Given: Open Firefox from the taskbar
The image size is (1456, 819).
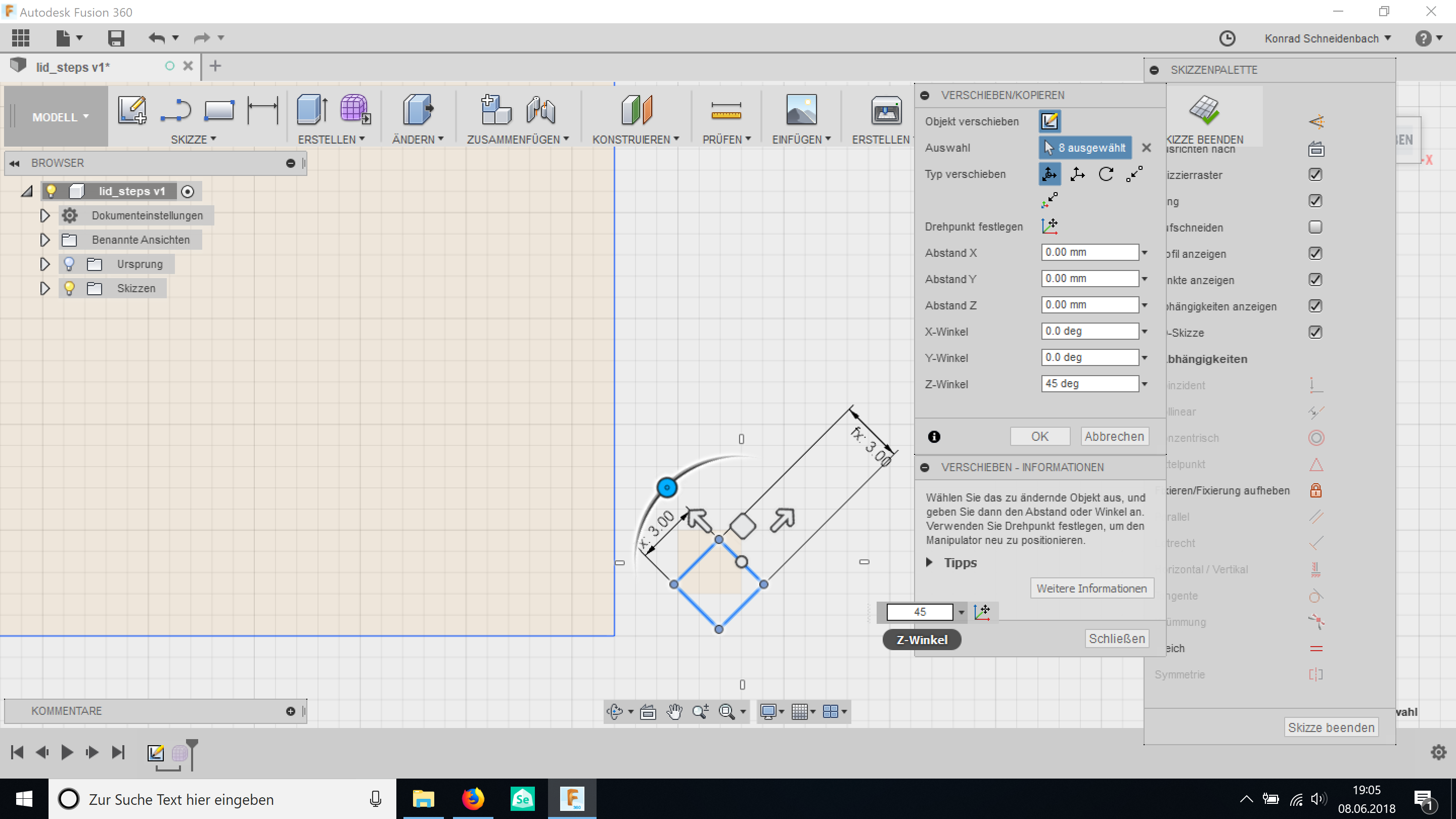Looking at the screenshot, I should 473,799.
